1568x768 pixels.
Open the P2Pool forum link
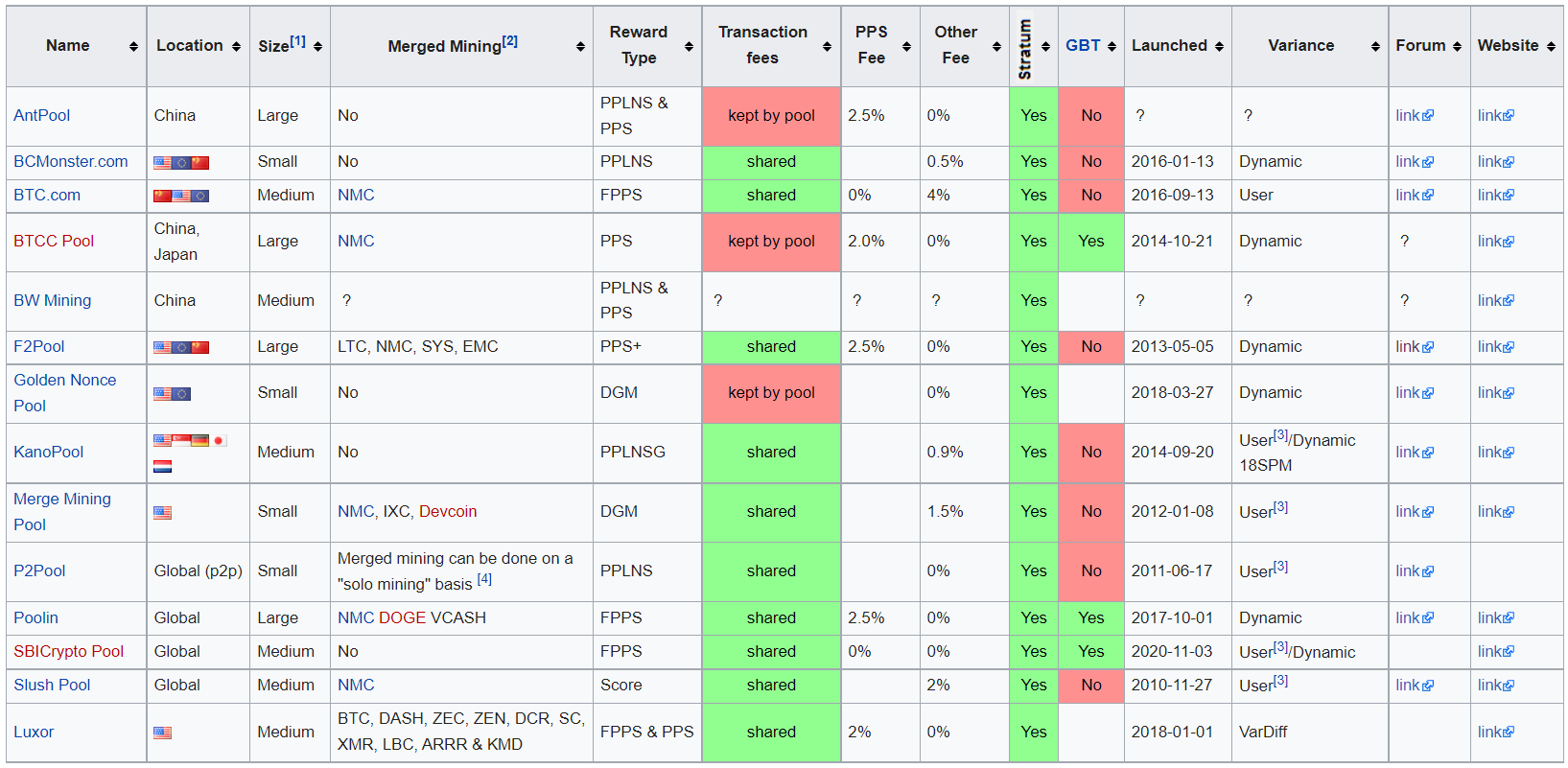1415,570
